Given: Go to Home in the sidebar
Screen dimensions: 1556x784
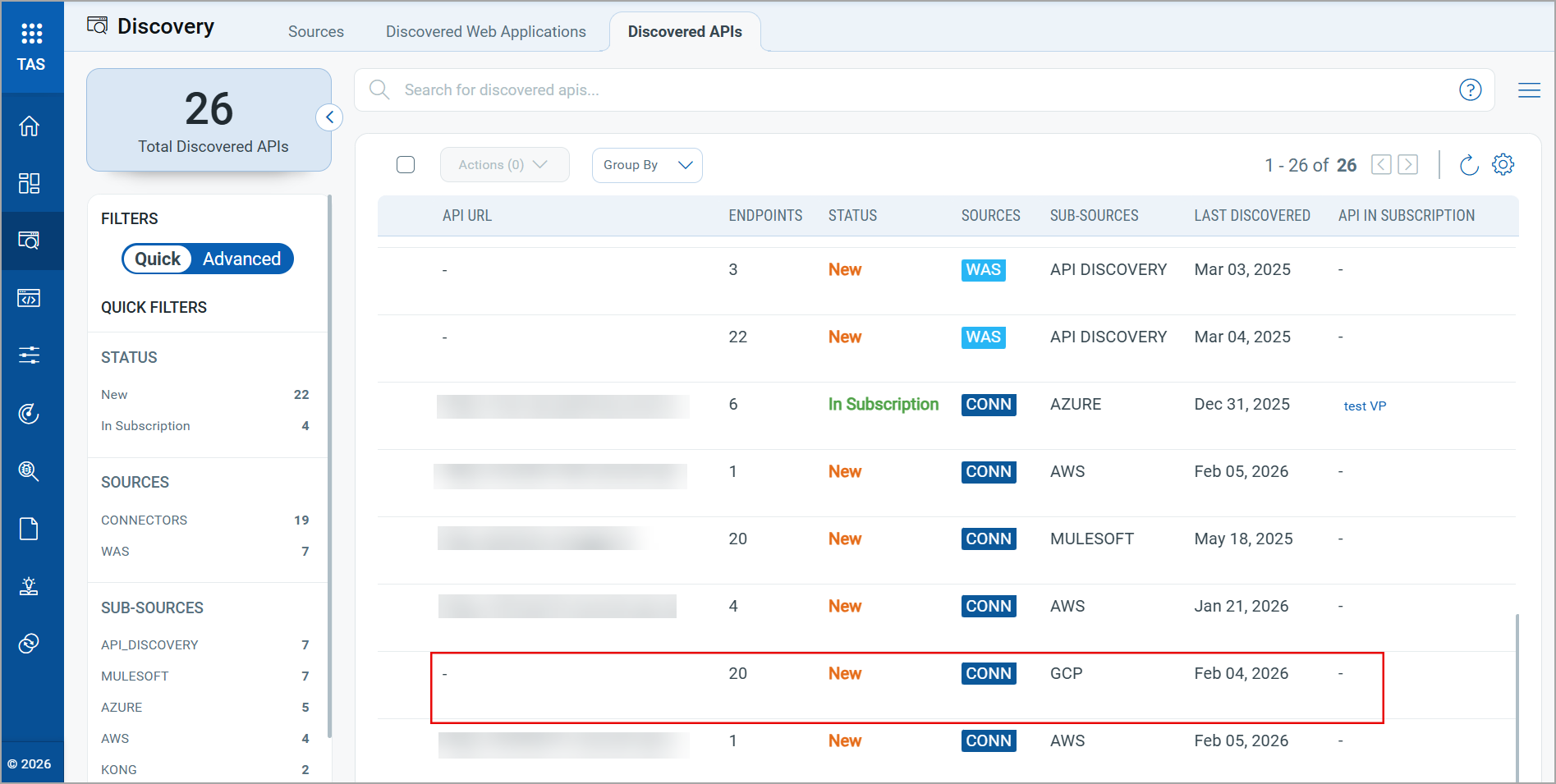Looking at the screenshot, I should coord(30,126).
